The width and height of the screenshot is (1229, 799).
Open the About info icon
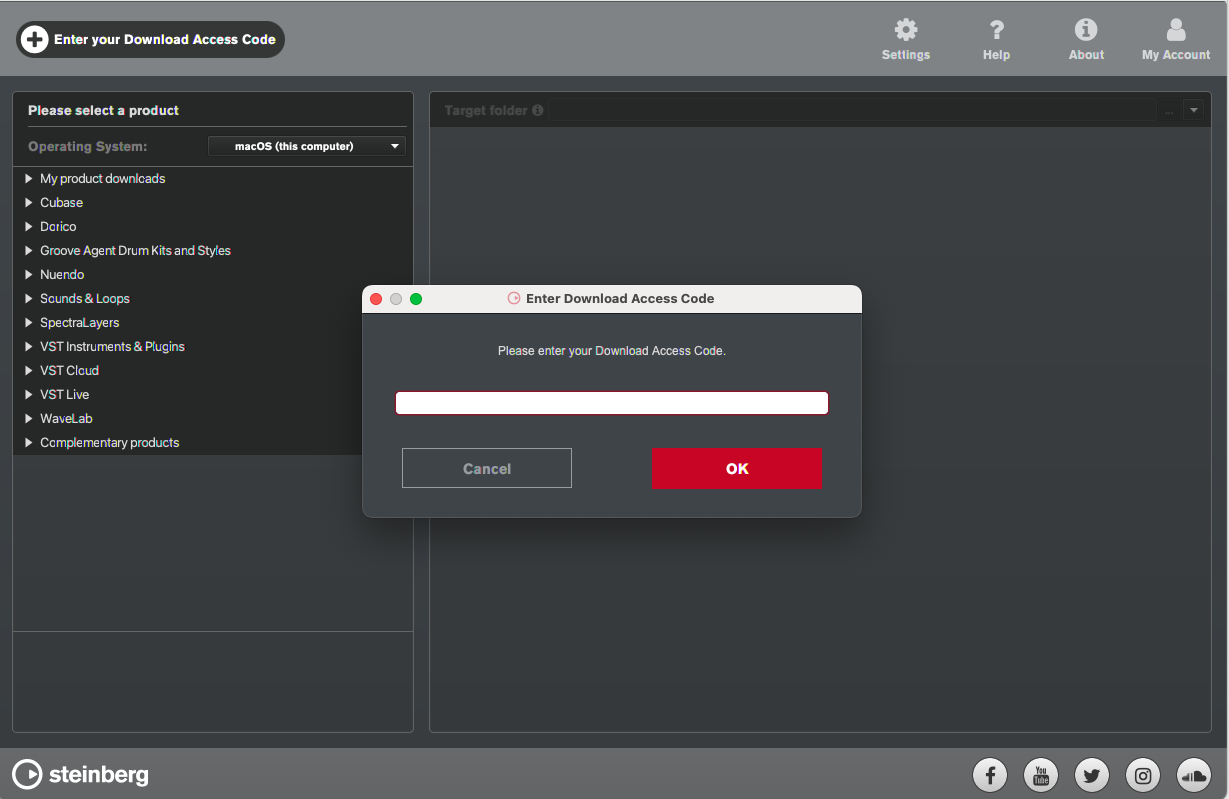[x=1085, y=30]
